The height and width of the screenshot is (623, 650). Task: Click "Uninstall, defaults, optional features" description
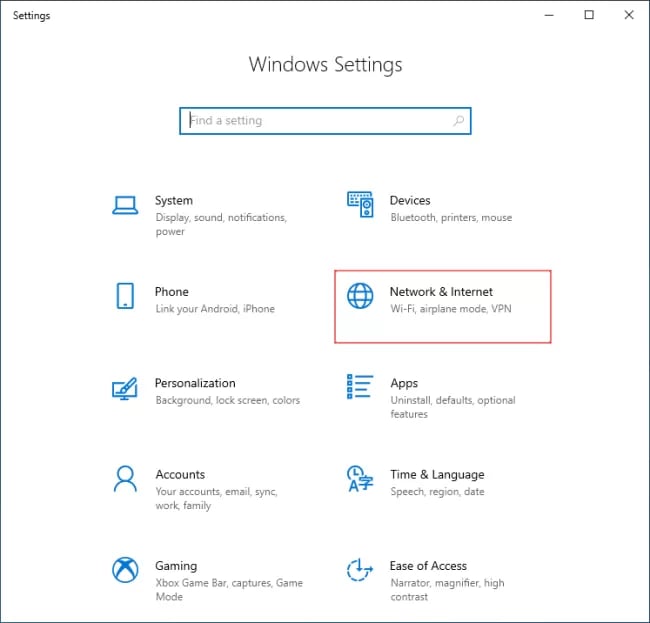click(453, 407)
